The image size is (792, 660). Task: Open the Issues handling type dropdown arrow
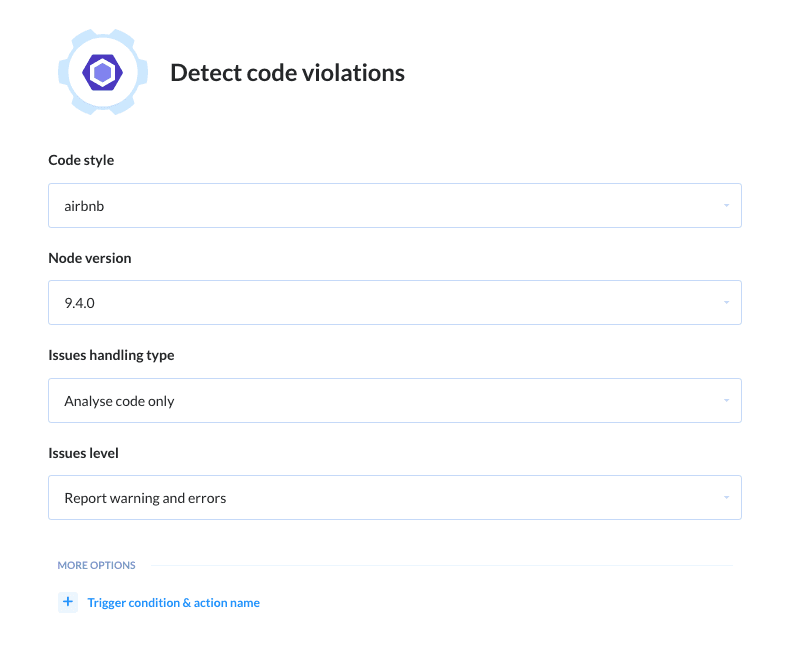click(x=726, y=401)
